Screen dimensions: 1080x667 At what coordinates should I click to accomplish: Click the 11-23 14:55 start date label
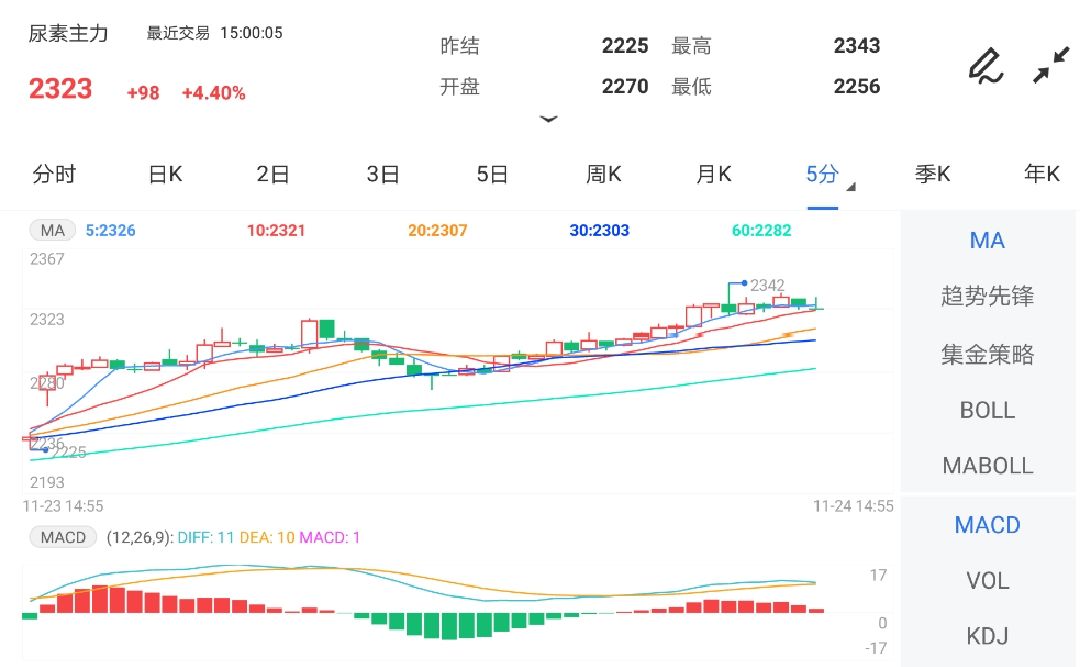tap(63, 506)
